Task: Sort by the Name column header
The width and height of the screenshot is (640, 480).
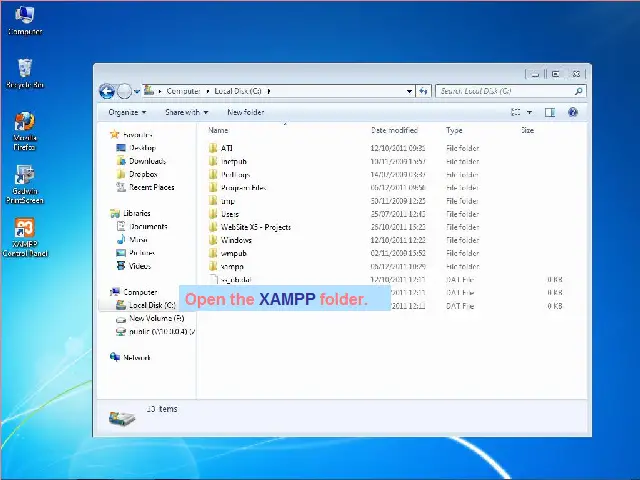Action: [218, 130]
